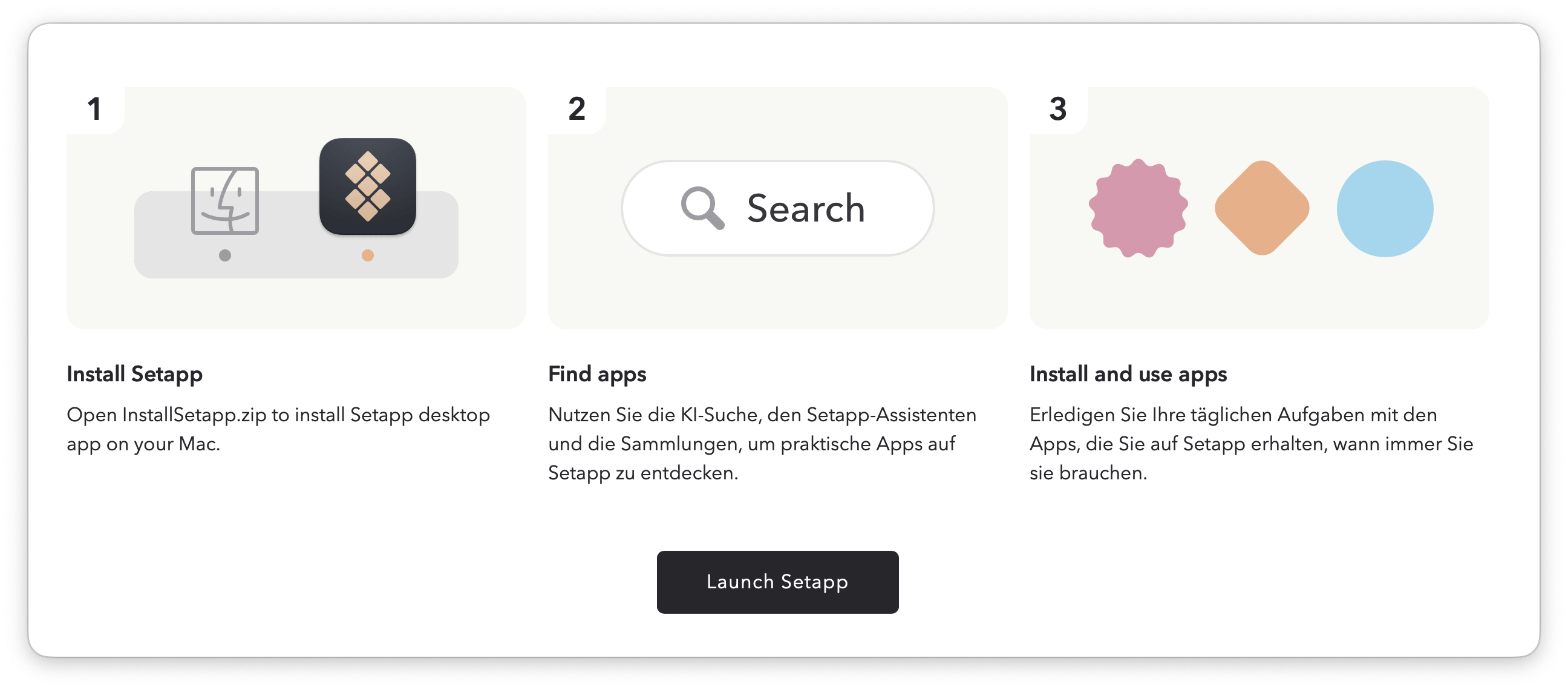This screenshot has height=690, width=1568.
Task: Click the pink badge-shaped app icon
Action: pos(1138,209)
